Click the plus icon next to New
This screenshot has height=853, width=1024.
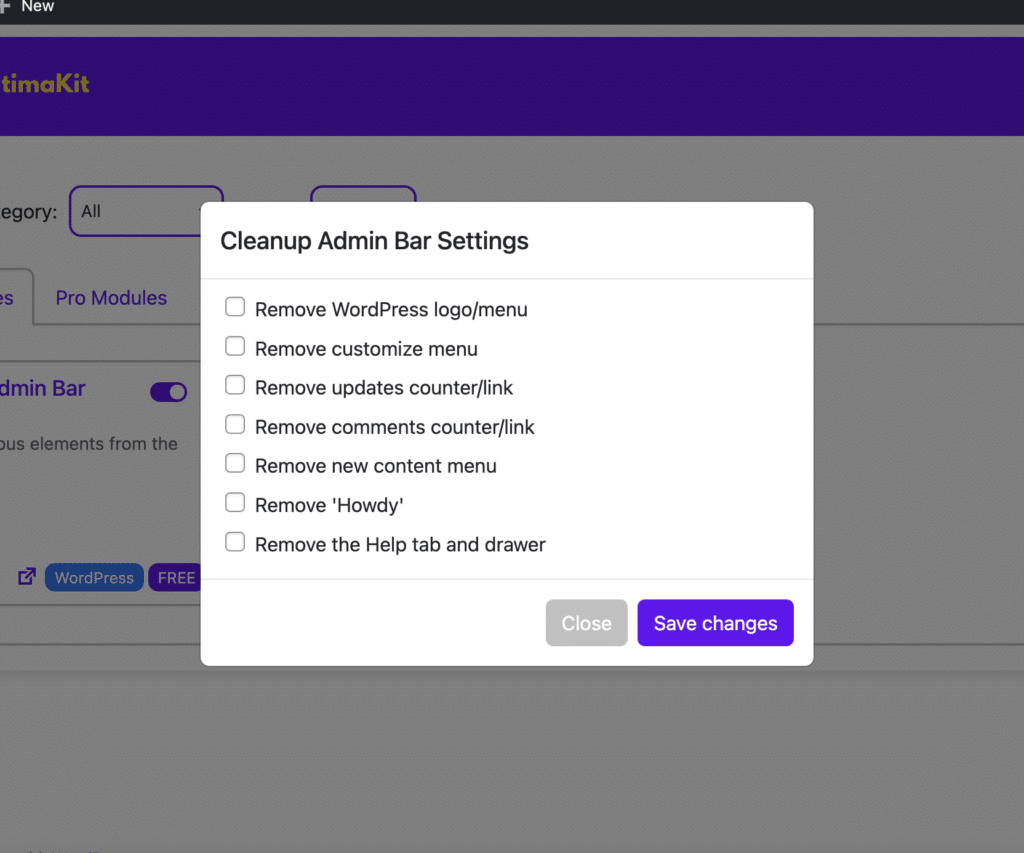click(5, 6)
